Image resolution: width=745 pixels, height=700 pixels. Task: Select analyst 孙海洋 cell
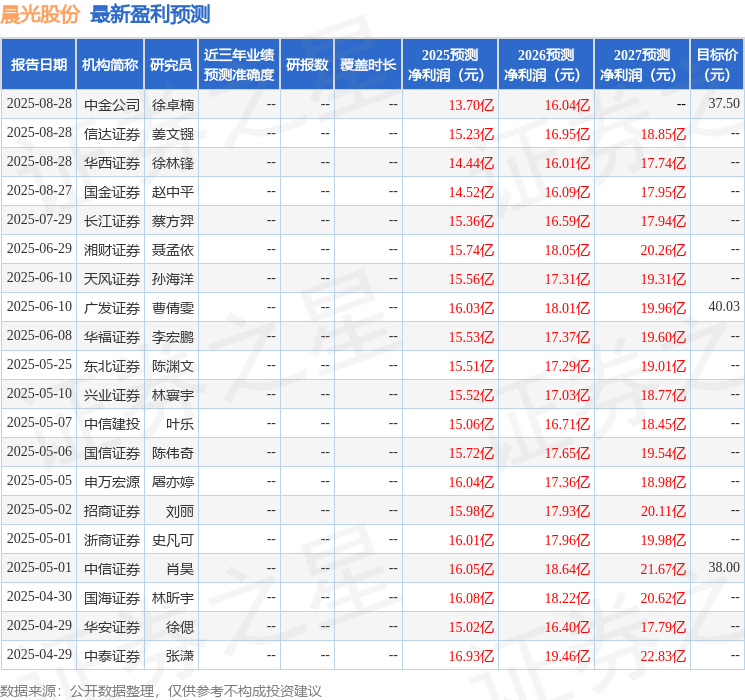coord(172,278)
